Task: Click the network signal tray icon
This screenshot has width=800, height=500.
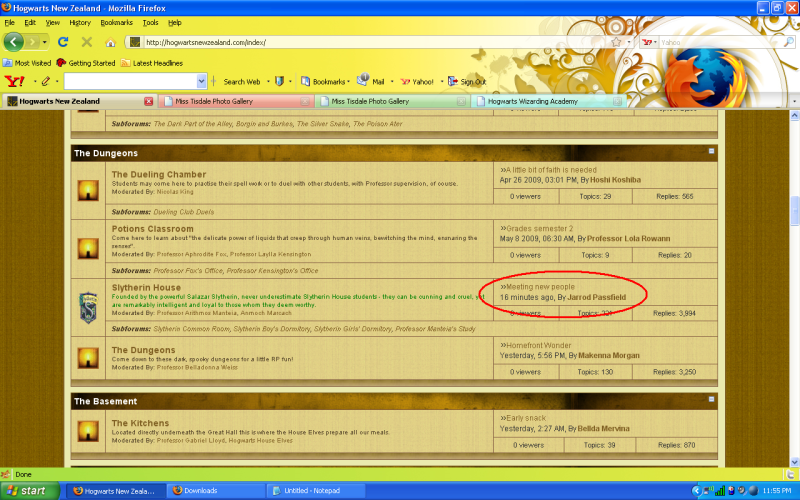Action: coord(720,491)
